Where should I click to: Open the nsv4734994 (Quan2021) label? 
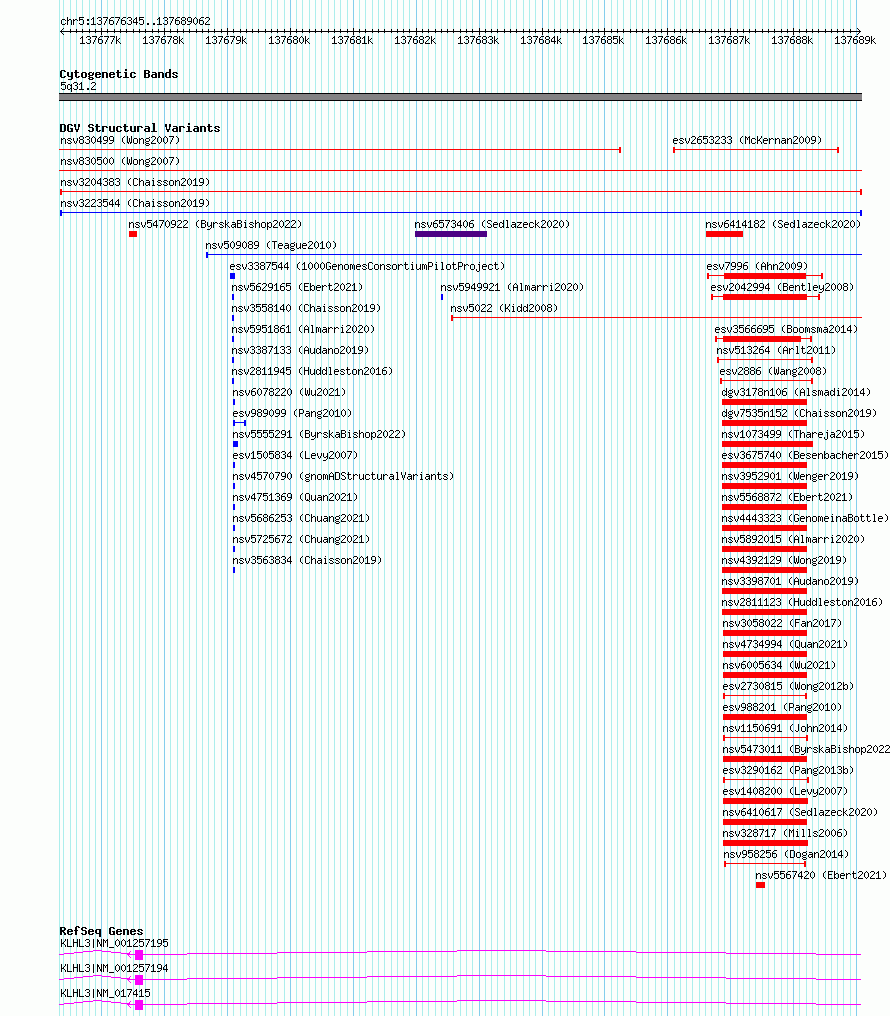tap(785, 644)
